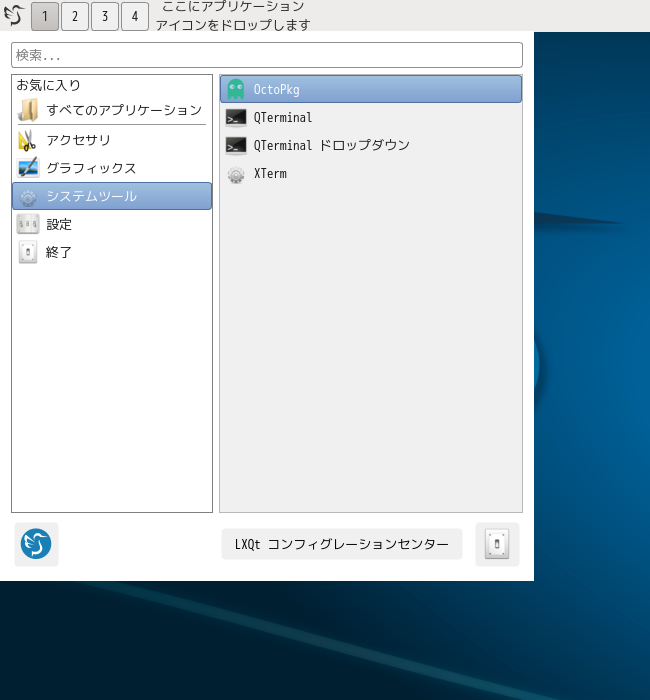650x700 pixels.
Task: Click the bottom-right power switch button
Action: tap(497, 544)
